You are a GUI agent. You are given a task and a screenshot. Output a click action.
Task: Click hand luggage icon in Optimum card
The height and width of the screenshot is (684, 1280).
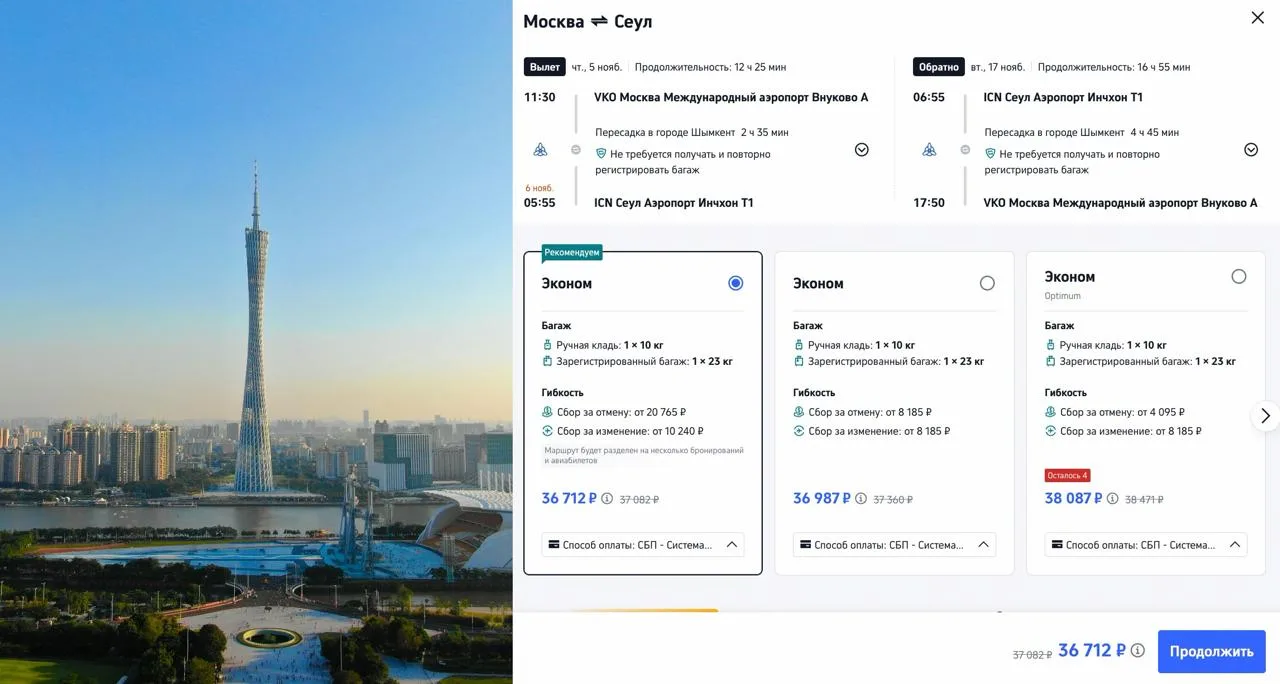coord(1050,345)
